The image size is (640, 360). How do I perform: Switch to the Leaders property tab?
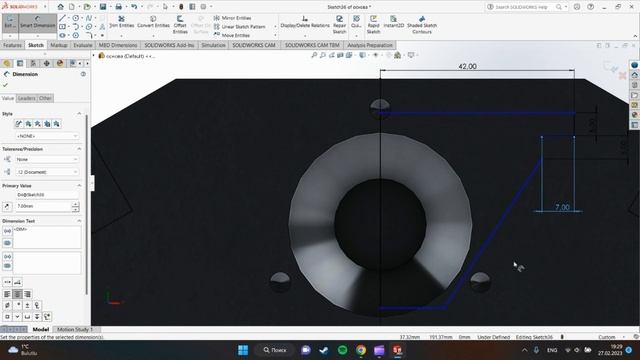tap(27, 98)
